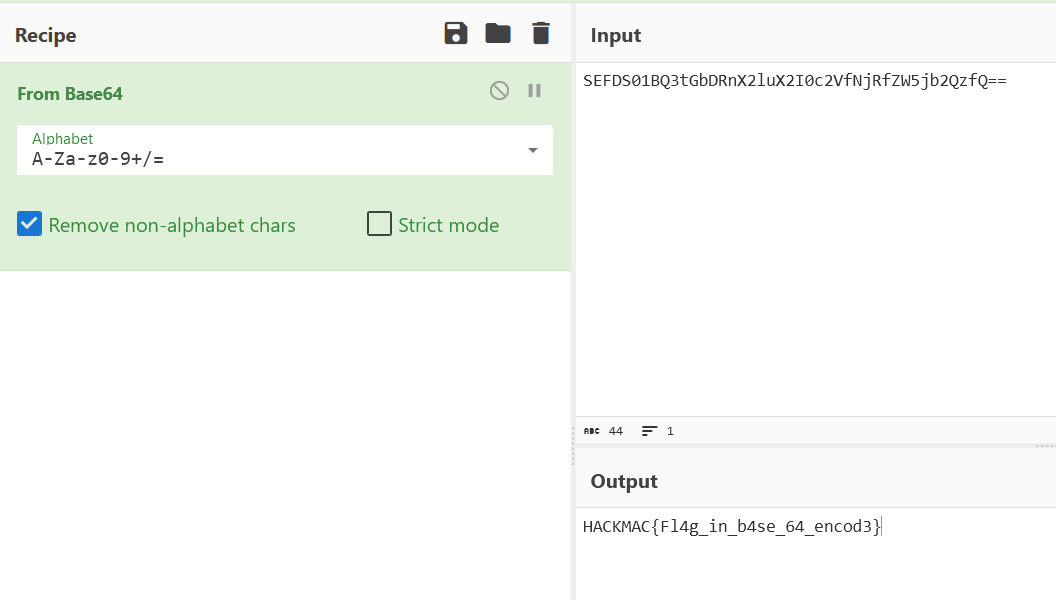
Task: Grab the divider between Input and Output
Action: [x=1044, y=445]
